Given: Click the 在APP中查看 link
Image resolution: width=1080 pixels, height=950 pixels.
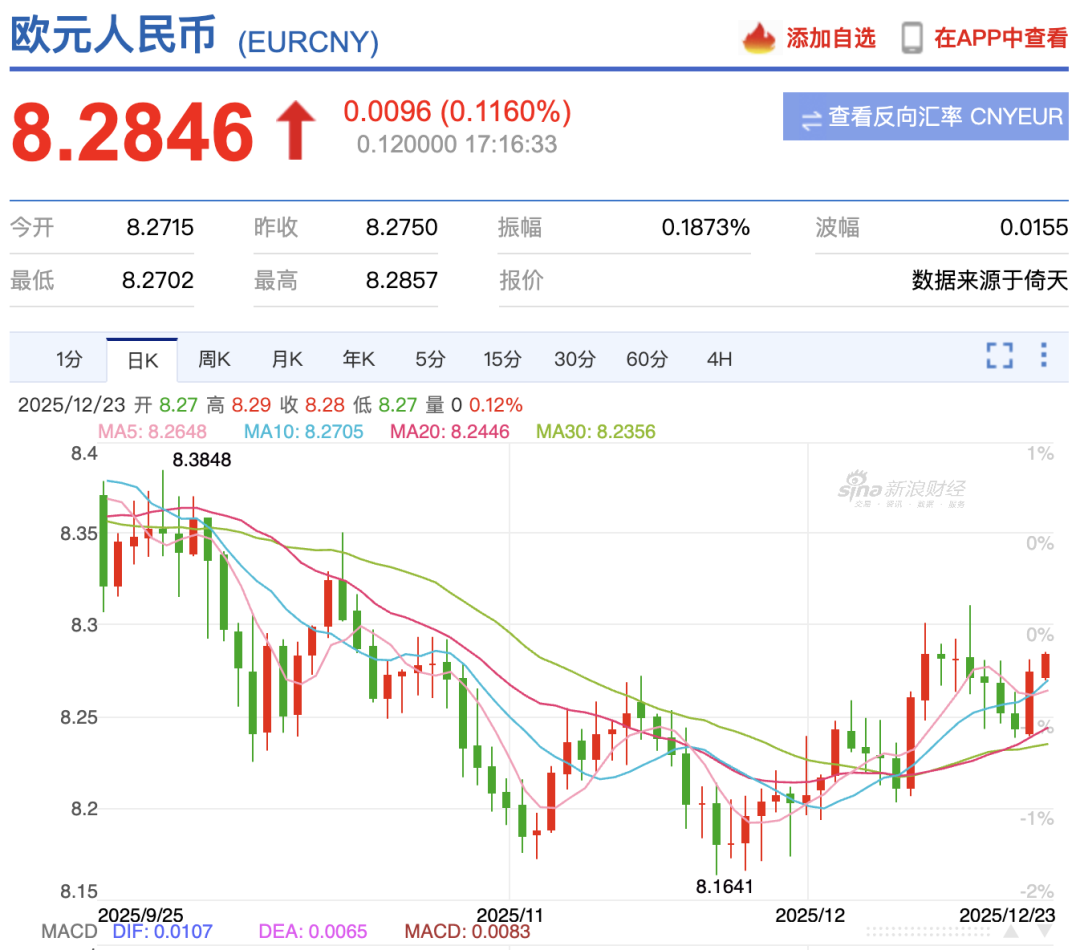Looking at the screenshot, I should point(1001,38).
